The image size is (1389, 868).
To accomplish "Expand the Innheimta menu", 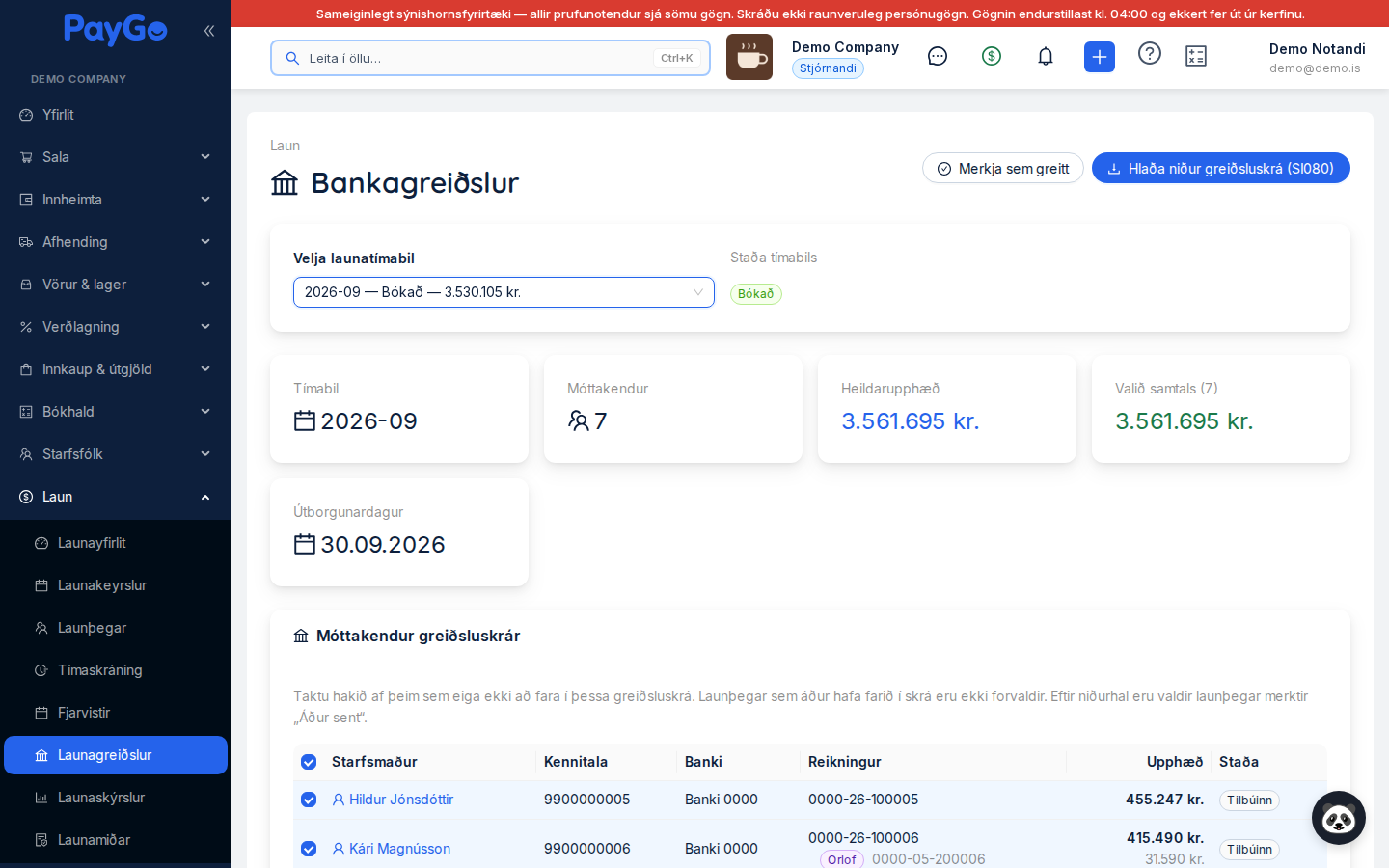I will [116, 200].
